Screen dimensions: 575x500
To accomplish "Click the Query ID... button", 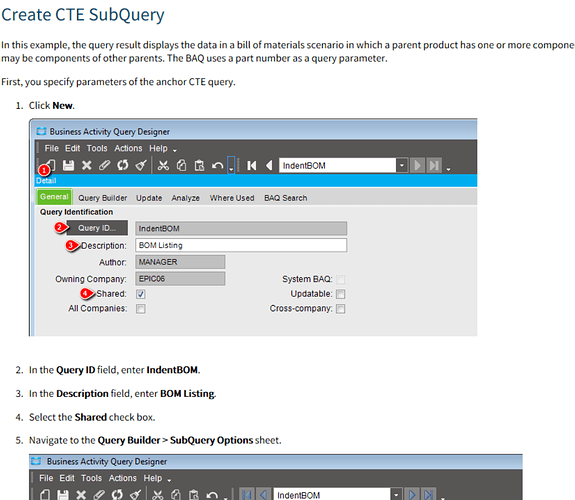I will (x=97, y=228).
